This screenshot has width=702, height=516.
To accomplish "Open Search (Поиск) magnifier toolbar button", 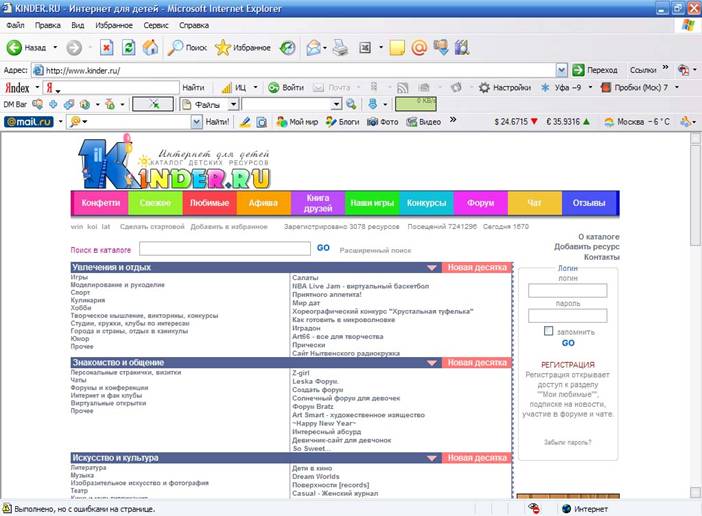I will [x=187, y=47].
